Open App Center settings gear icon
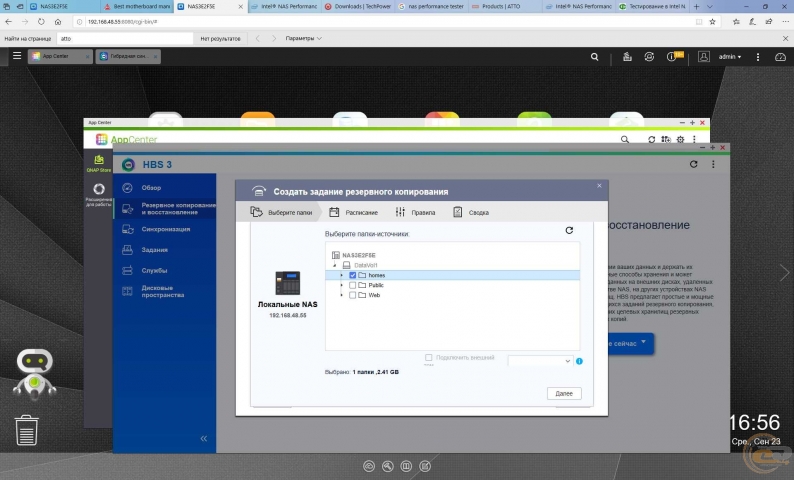794x480 pixels. [681, 139]
